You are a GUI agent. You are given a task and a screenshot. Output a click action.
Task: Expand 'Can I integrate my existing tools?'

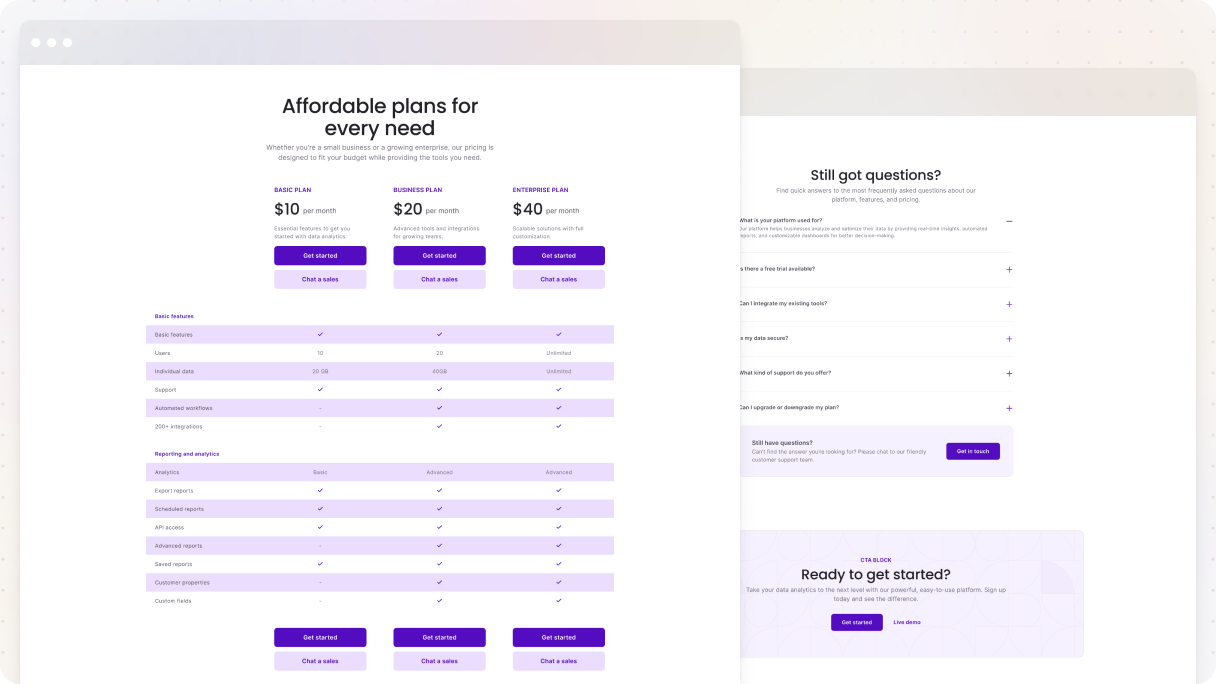pyautogui.click(x=1009, y=304)
